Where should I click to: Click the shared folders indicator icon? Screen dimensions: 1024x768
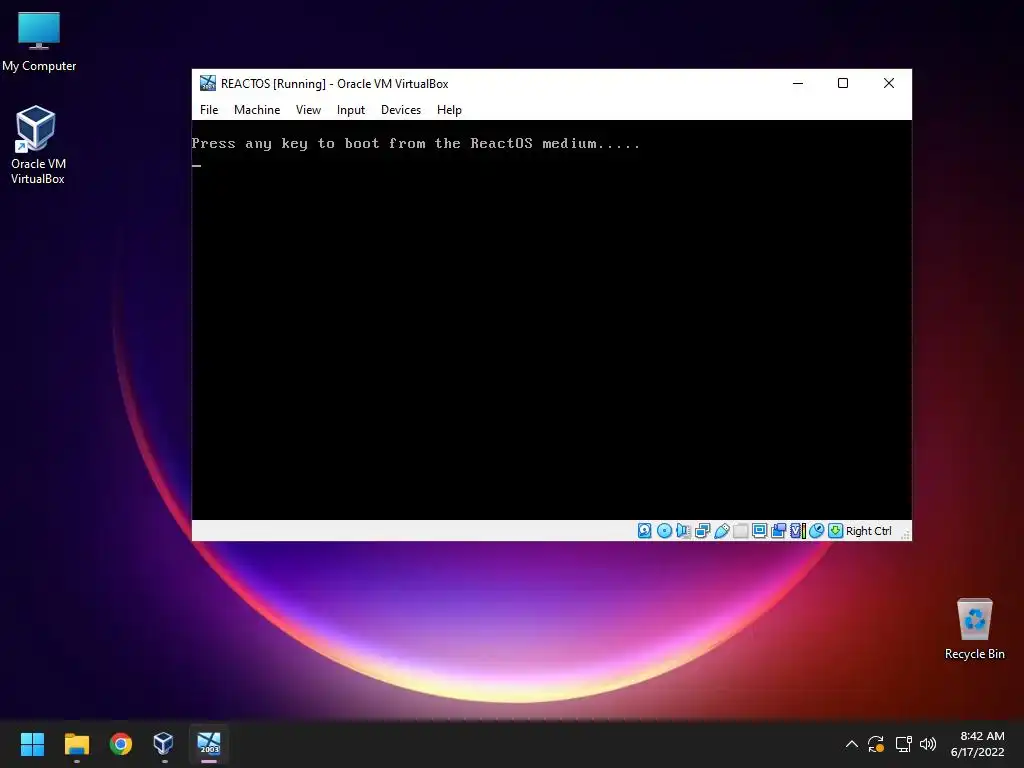tap(741, 531)
